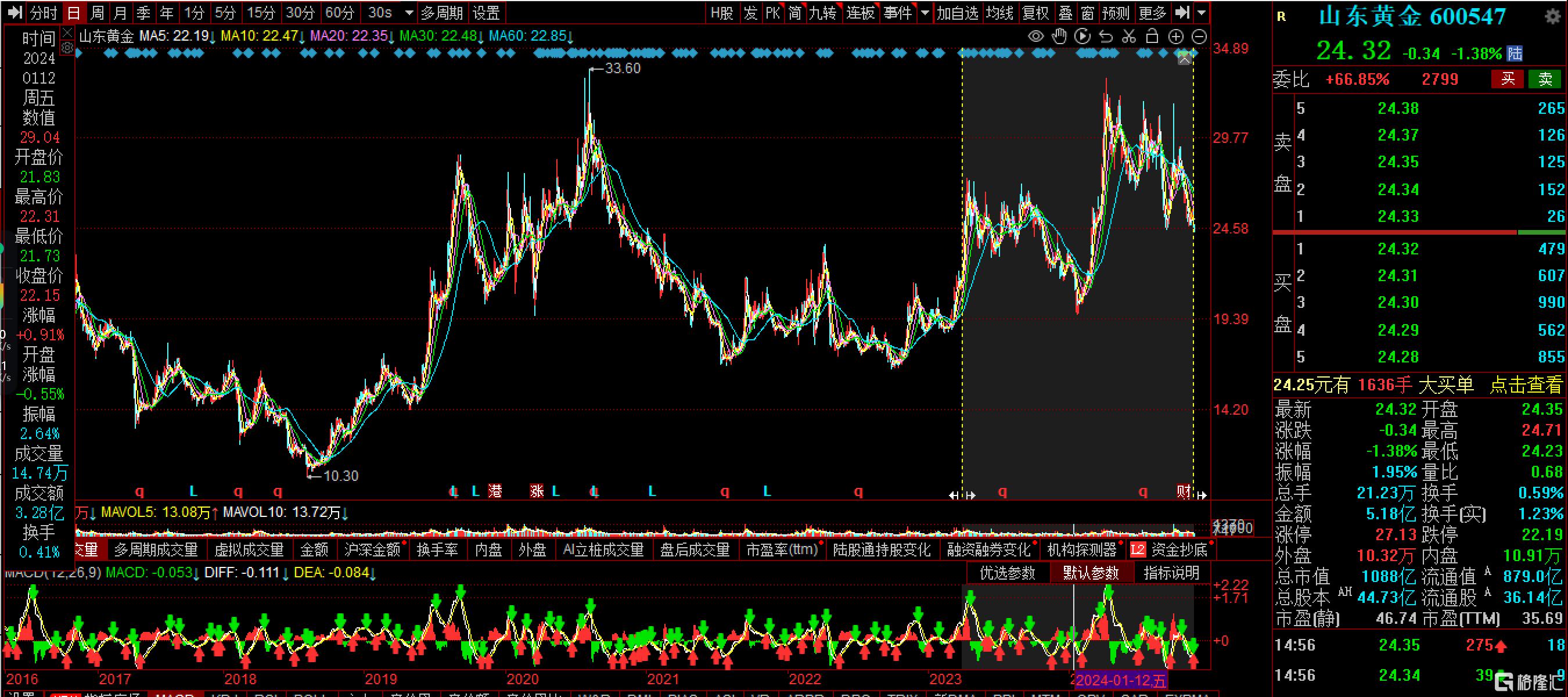Click the 陆 connect badge
The height and width of the screenshot is (697, 1568).
point(1515,53)
